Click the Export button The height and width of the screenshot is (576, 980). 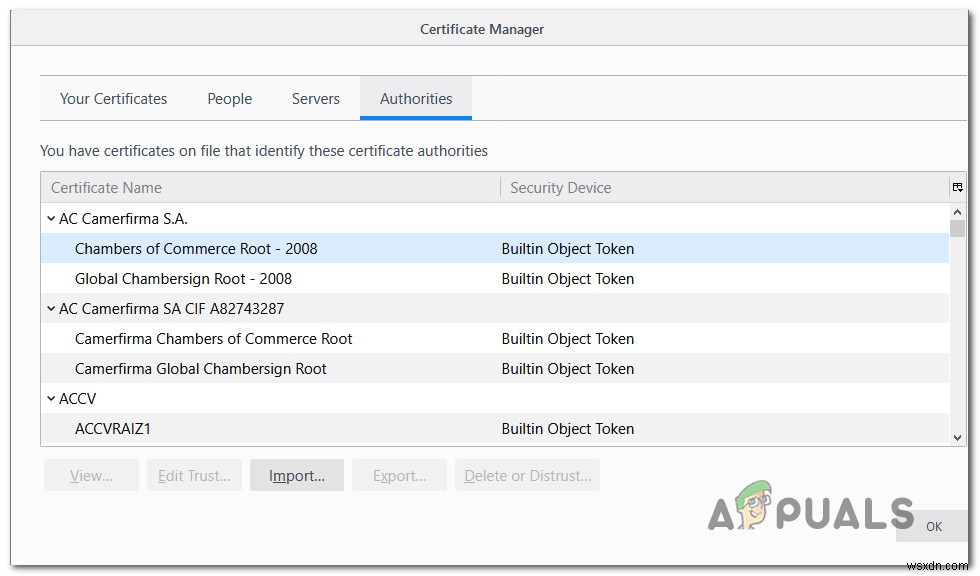pos(399,475)
